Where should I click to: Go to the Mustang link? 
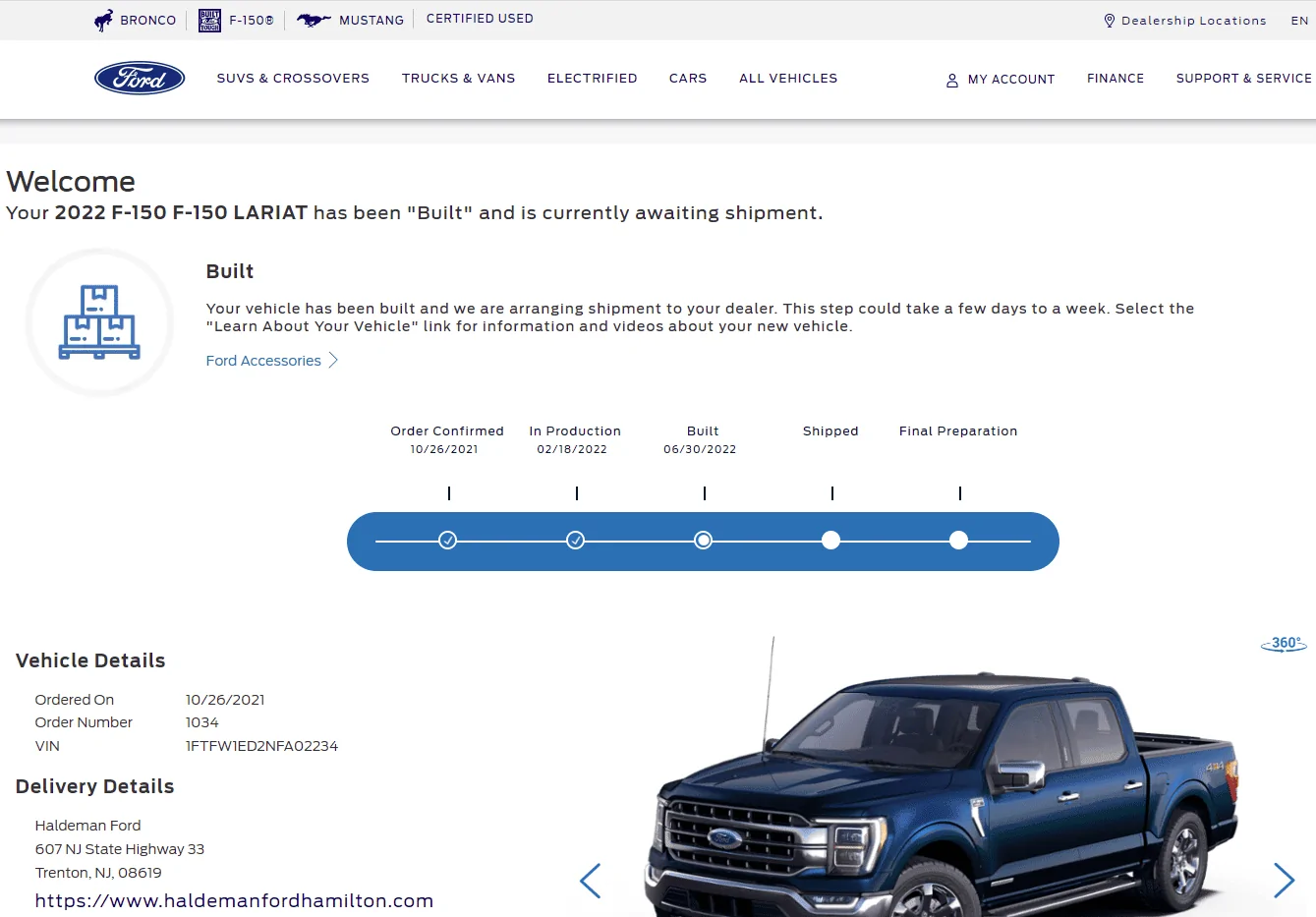372,21
